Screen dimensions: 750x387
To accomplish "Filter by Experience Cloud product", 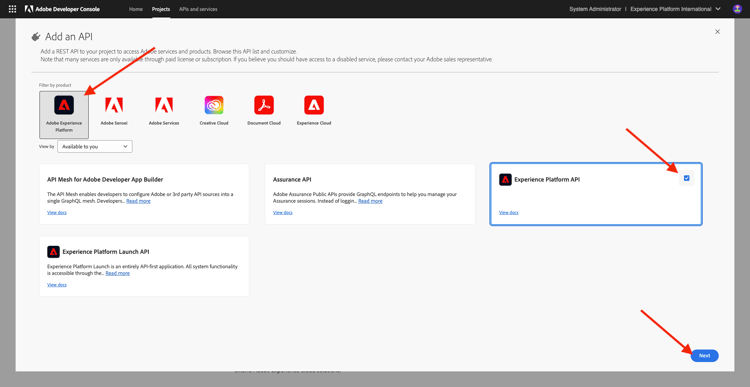I will coord(314,111).
